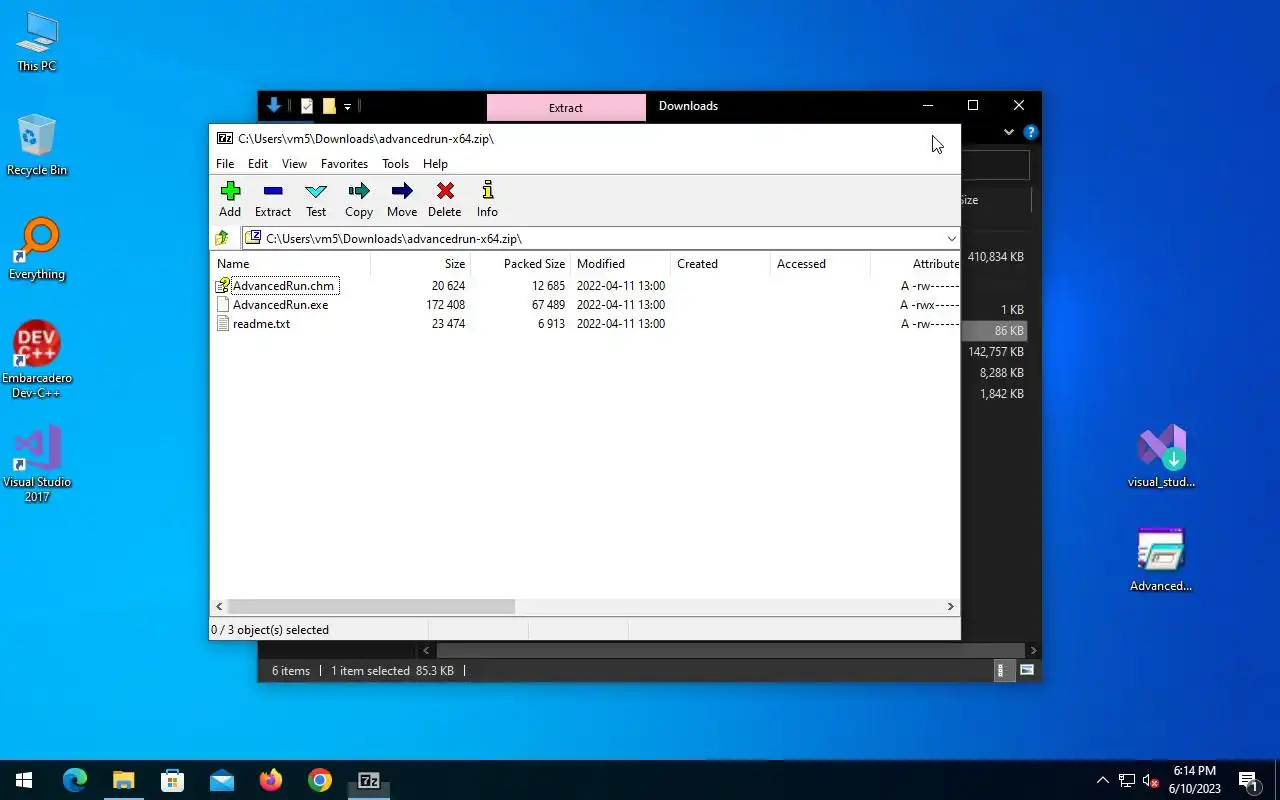Click the 7-Zip horizontal scrollbar thumb
Screen dimensions: 1280x800
(371, 606)
